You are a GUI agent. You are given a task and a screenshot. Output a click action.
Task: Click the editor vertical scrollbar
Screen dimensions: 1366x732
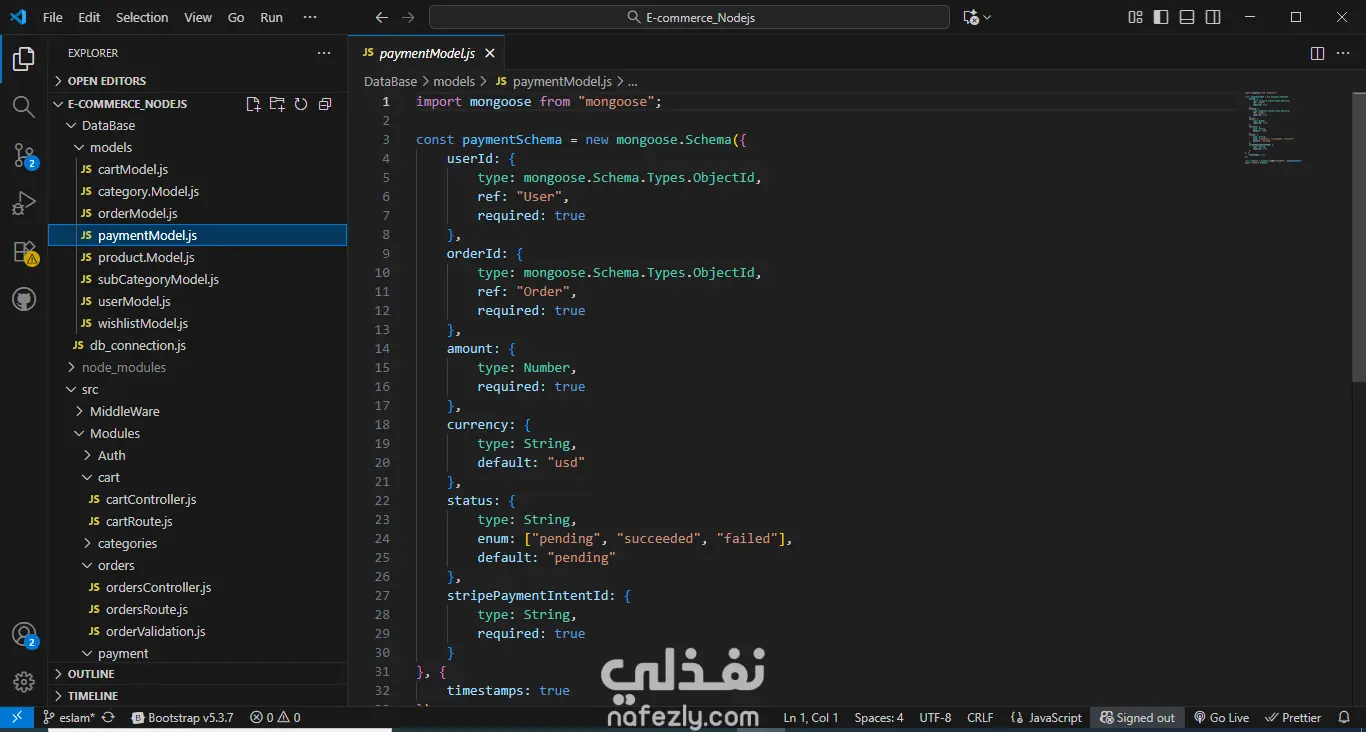1359,235
